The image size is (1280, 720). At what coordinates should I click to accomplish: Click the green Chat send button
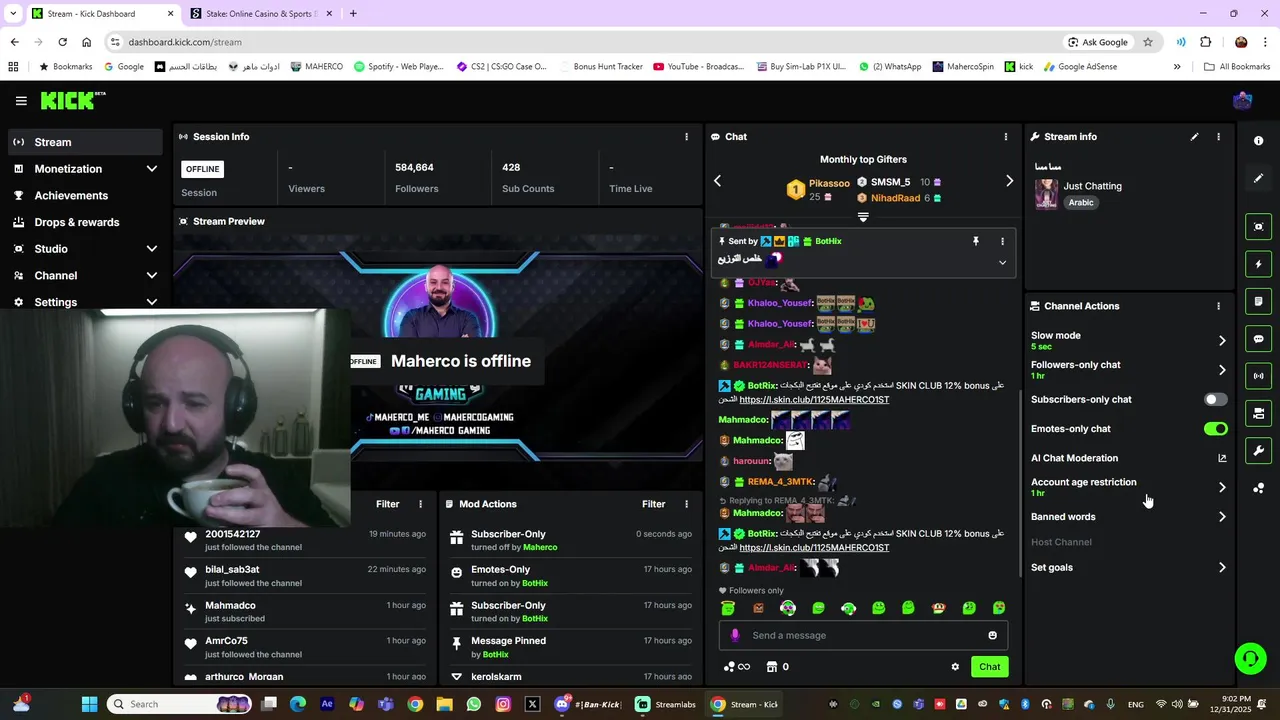(x=989, y=667)
